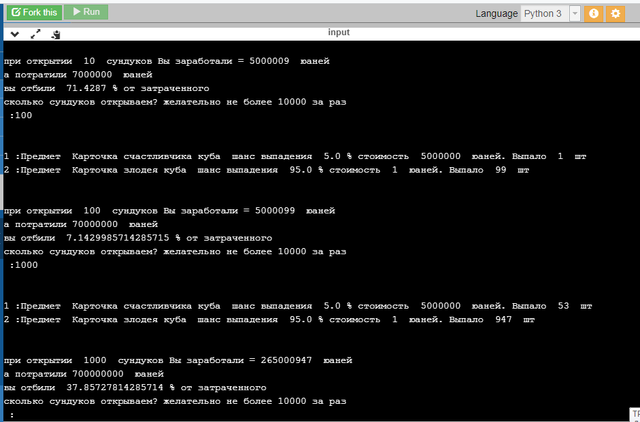Click the Language label in the toolbar
The image size is (640, 422).
[x=496, y=13]
